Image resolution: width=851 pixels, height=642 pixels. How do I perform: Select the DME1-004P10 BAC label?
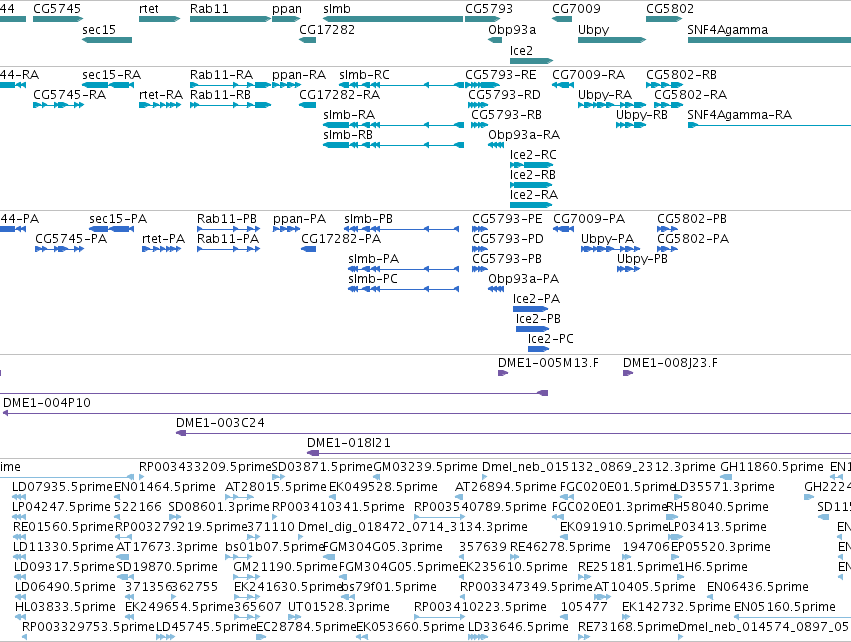coord(47,403)
